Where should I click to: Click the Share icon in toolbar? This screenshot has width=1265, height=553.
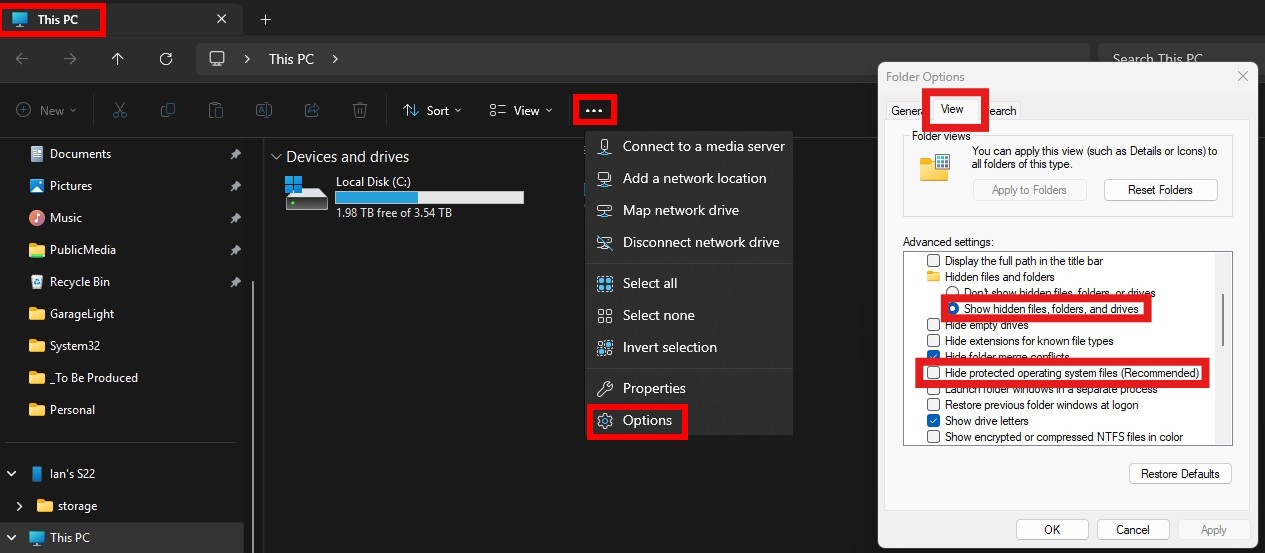coord(312,111)
